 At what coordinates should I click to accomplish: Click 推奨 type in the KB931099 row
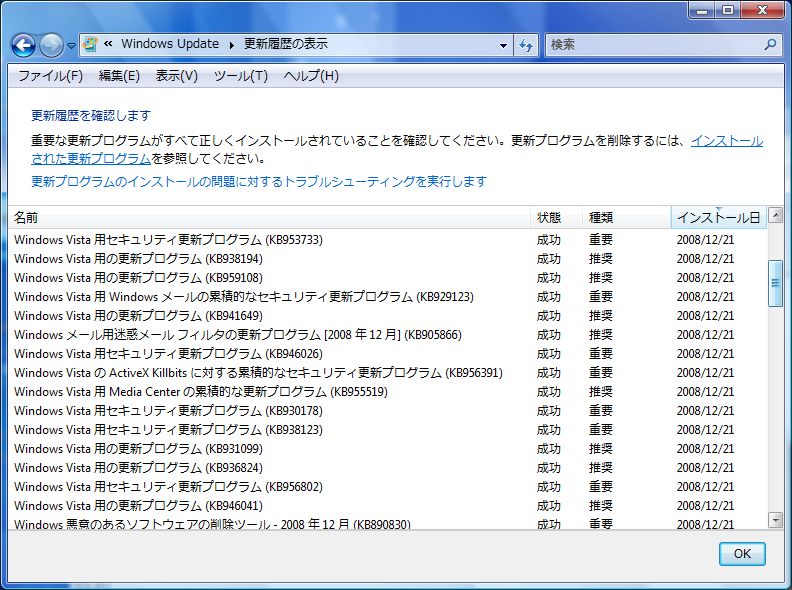(x=601, y=449)
